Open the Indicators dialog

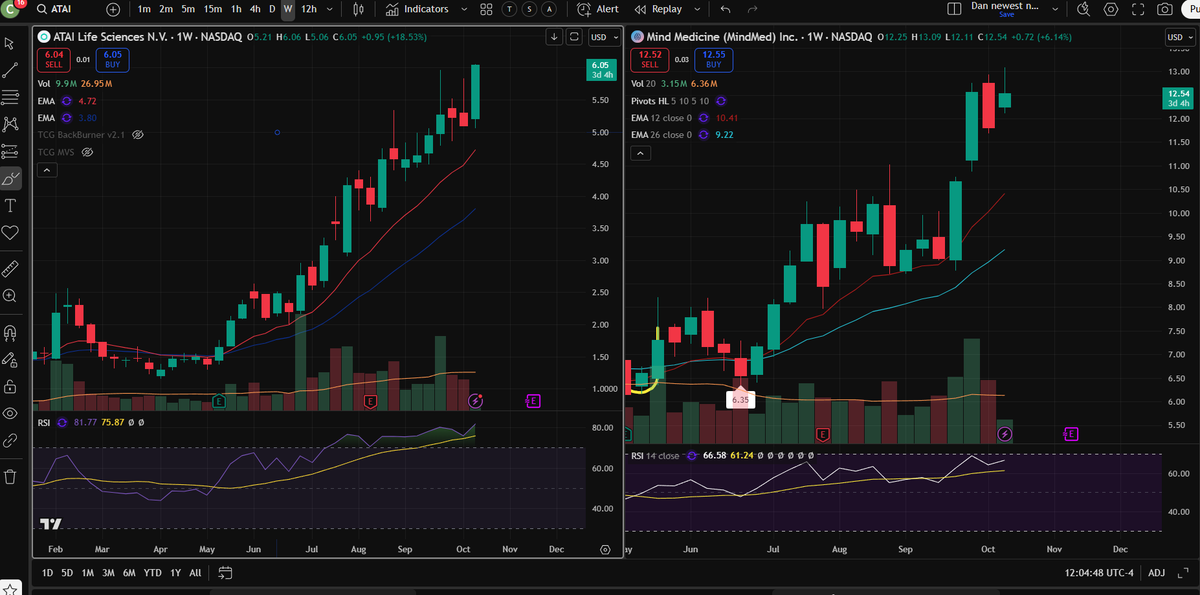(417, 9)
